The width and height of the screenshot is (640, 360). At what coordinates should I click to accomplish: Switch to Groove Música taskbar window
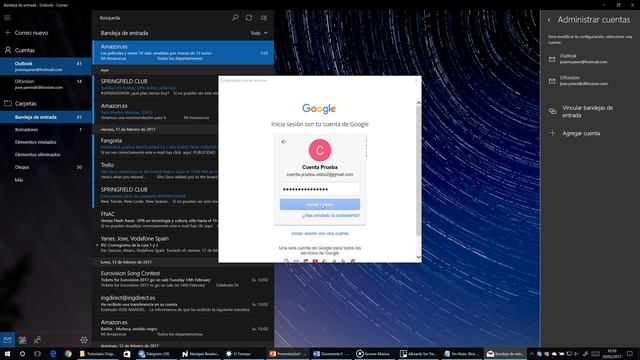tap(374, 353)
